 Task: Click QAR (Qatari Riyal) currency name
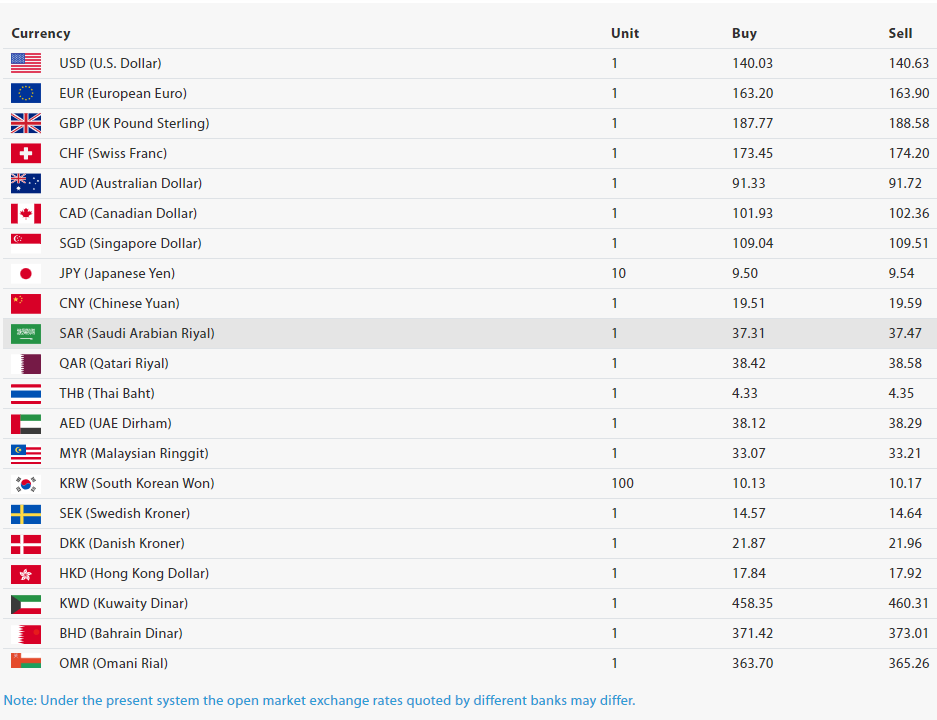pos(114,363)
